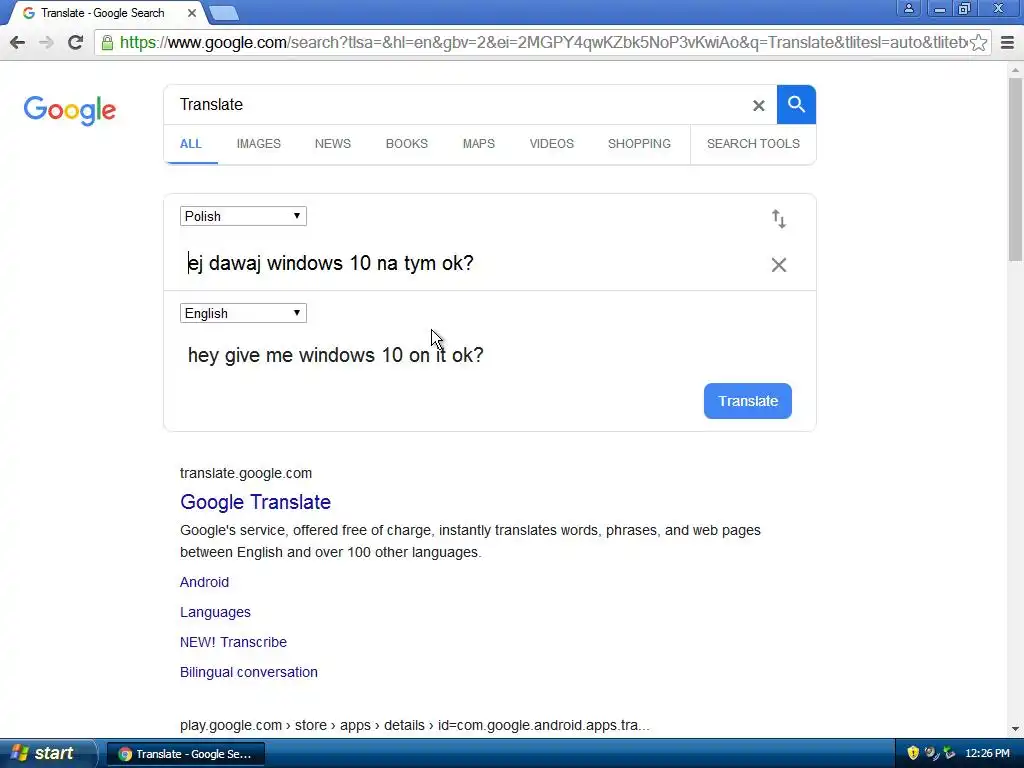1024x768 pixels.
Task: Click the scrollbar down arrow
Action: pyautogui.click(x=1015, y=729)
